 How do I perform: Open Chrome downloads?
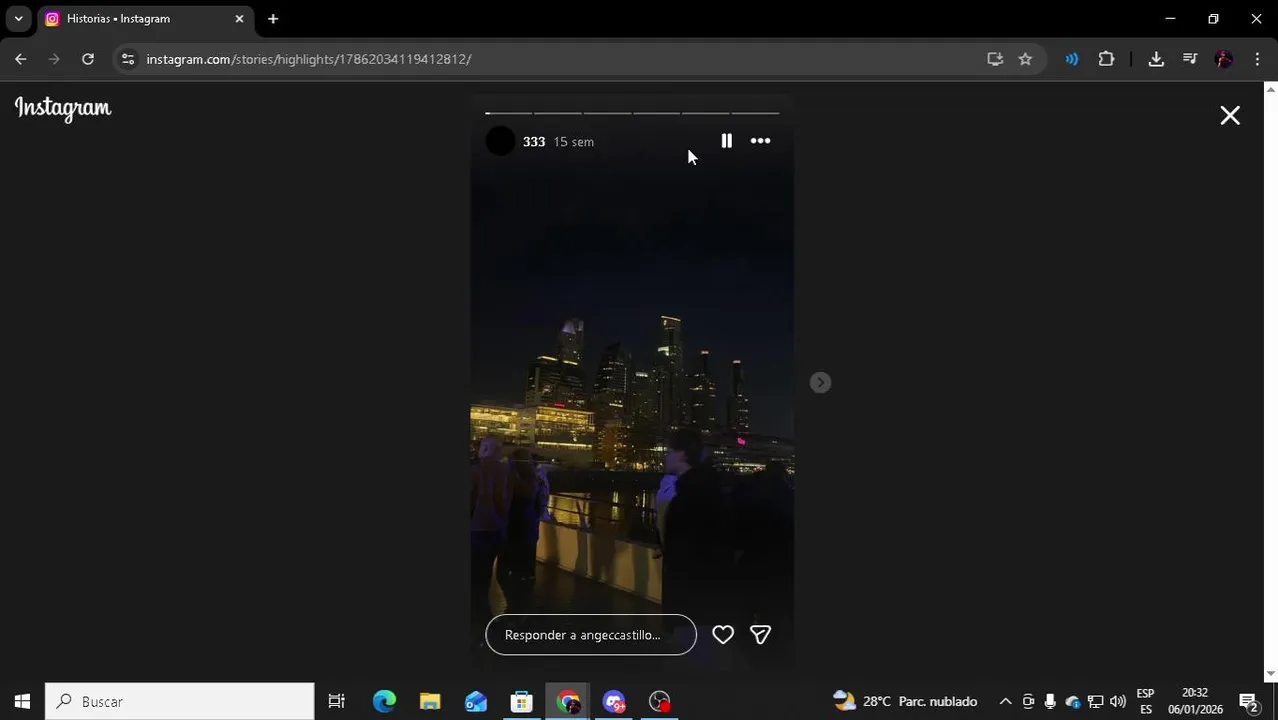pyautogui.click(x=1156, y=59)
